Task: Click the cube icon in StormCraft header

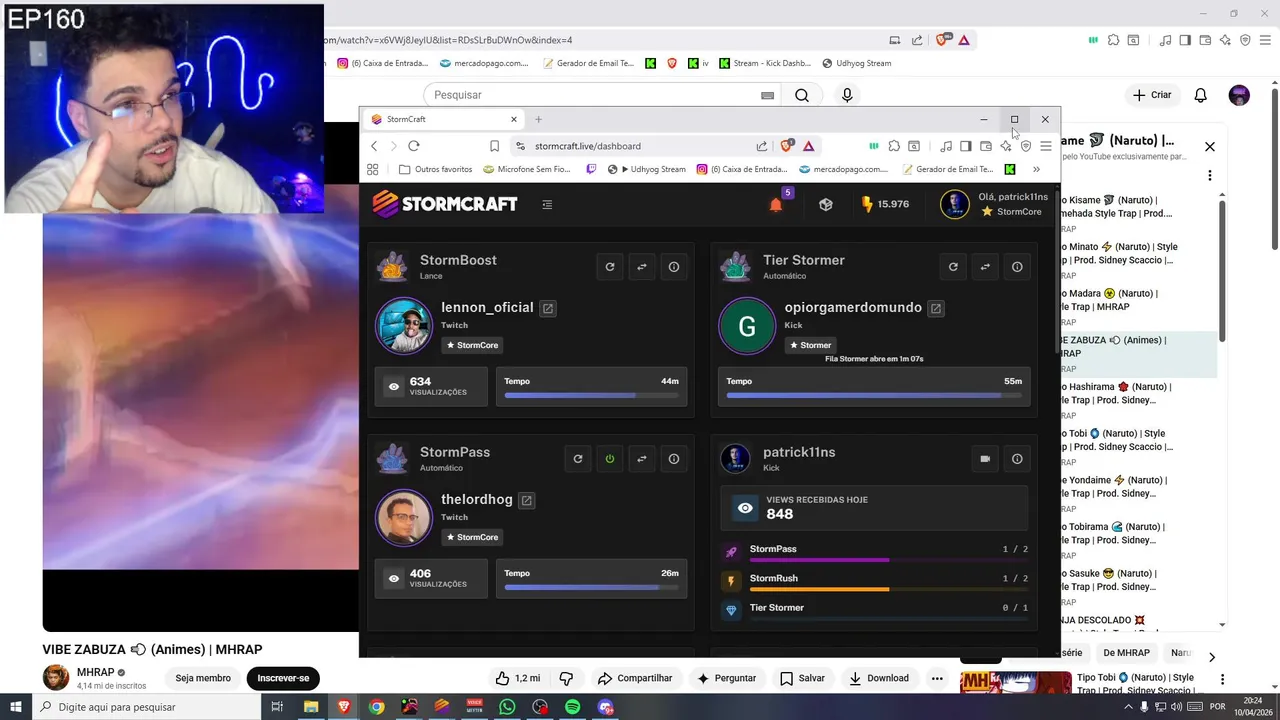Action: (826, 204)
